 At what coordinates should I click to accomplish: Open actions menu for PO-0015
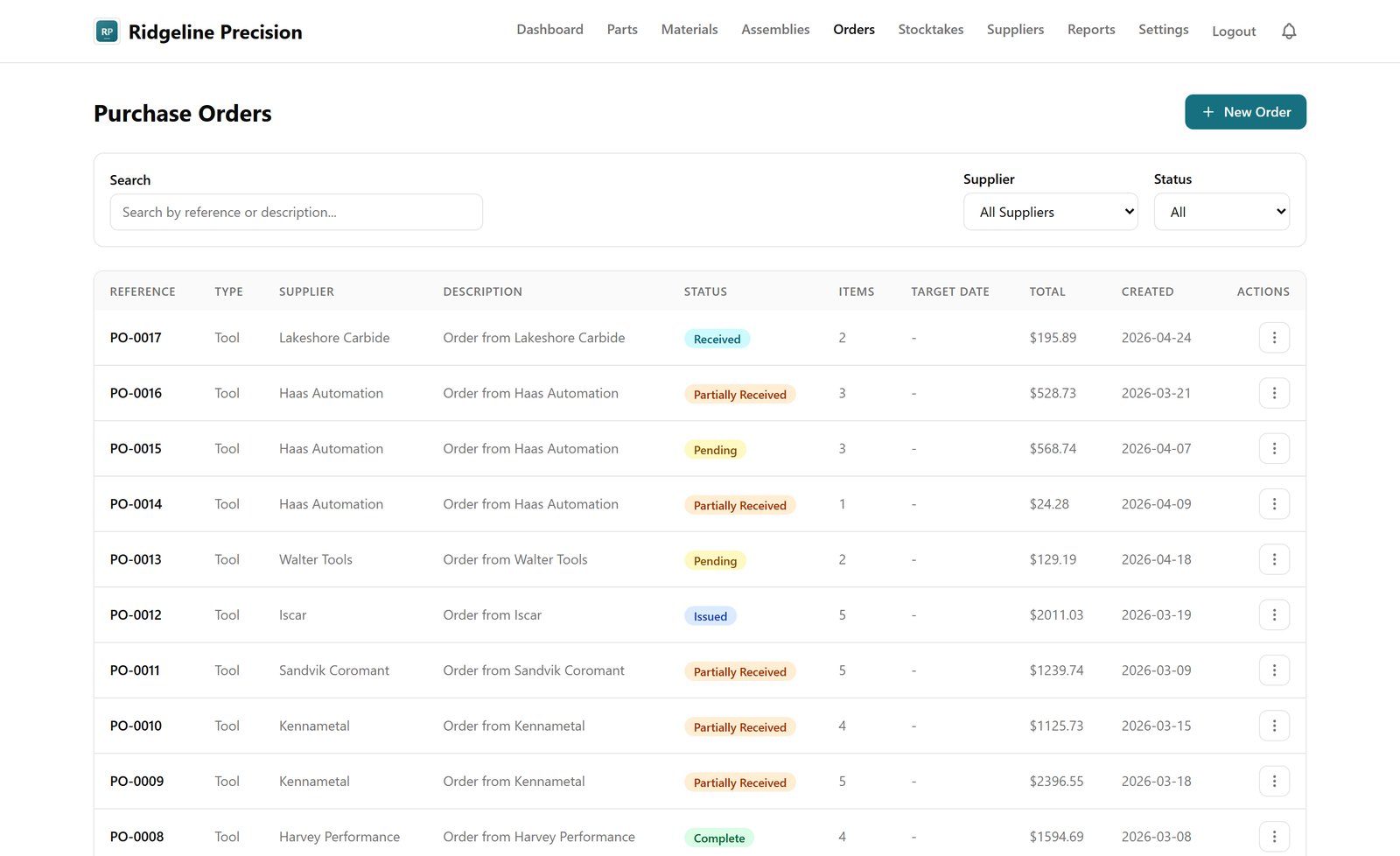tap(1274, 448)
